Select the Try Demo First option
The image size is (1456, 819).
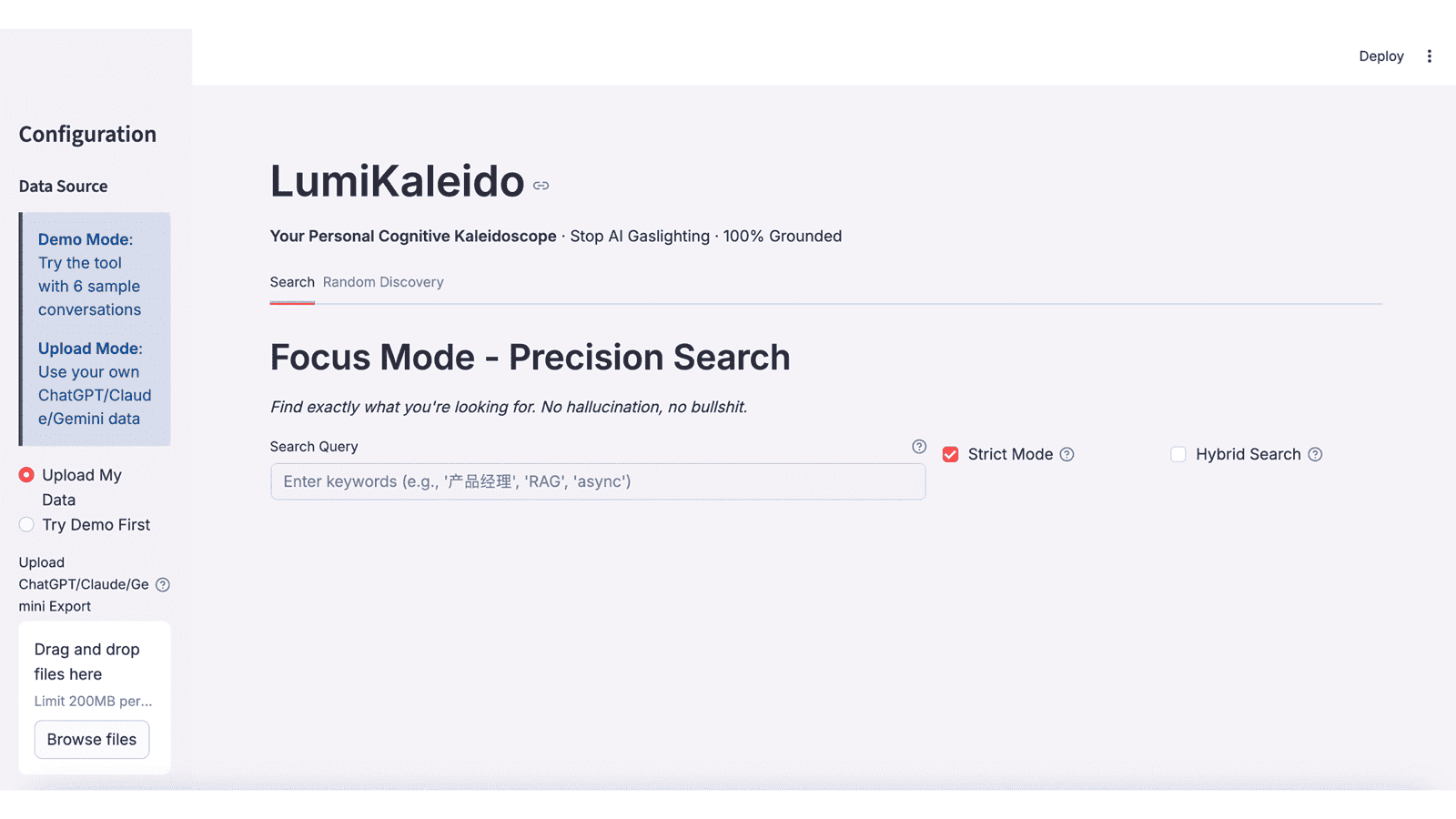[26, 524]
